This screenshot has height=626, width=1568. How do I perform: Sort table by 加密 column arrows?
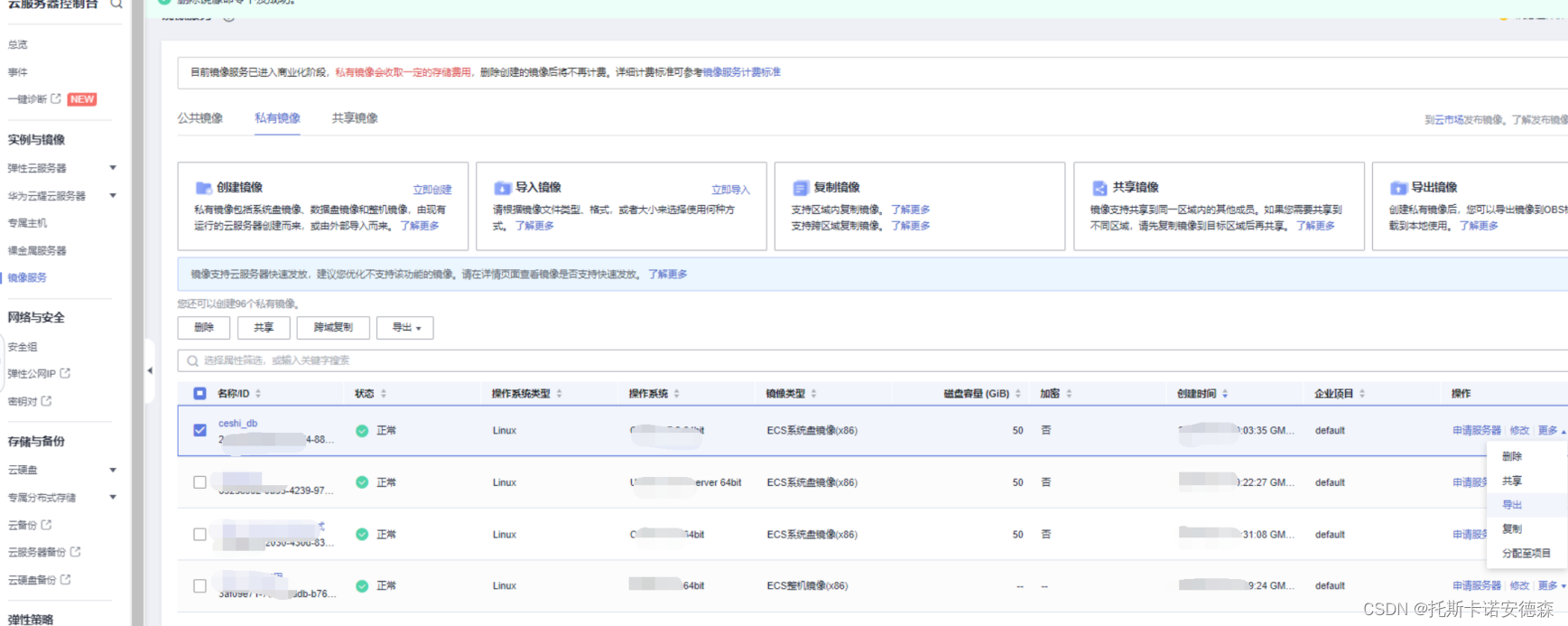(x=1069, y=394)
